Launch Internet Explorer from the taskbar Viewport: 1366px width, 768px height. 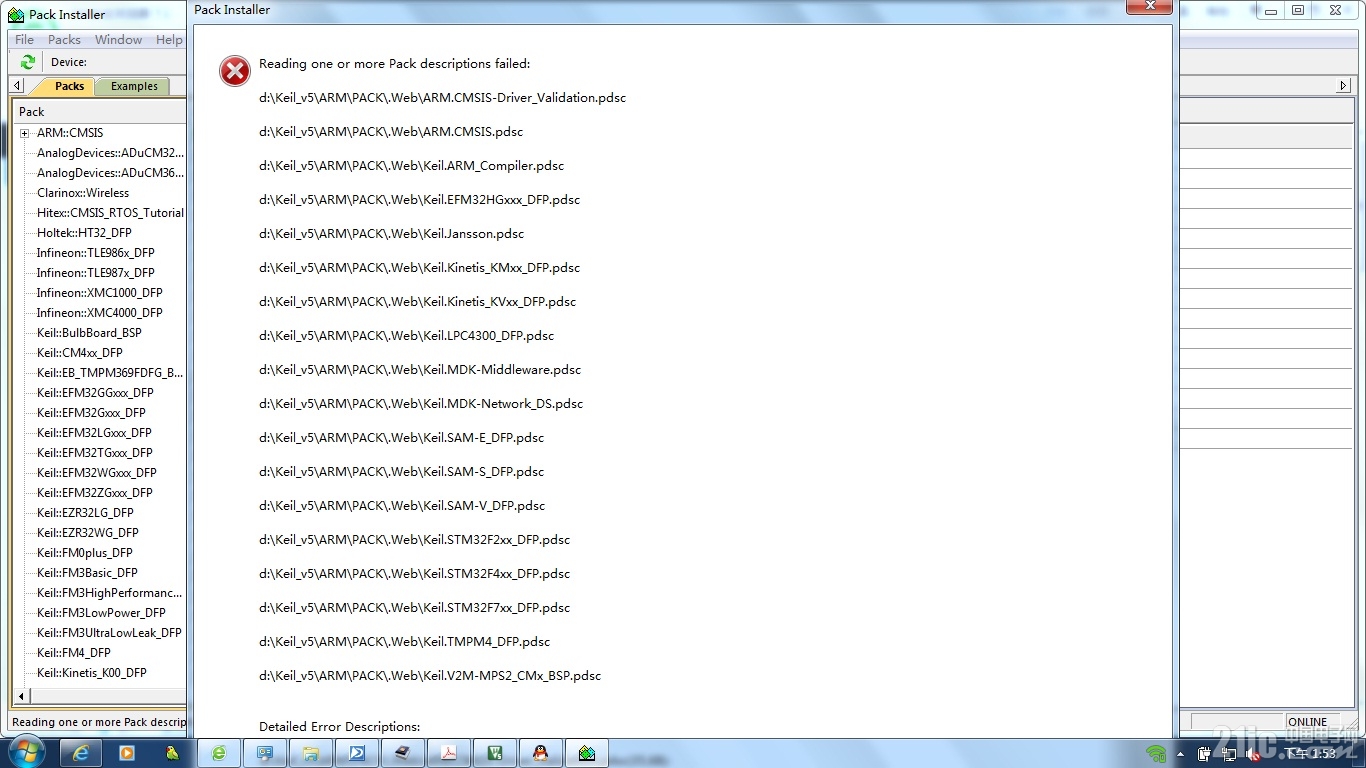click(x=81, y=752)
